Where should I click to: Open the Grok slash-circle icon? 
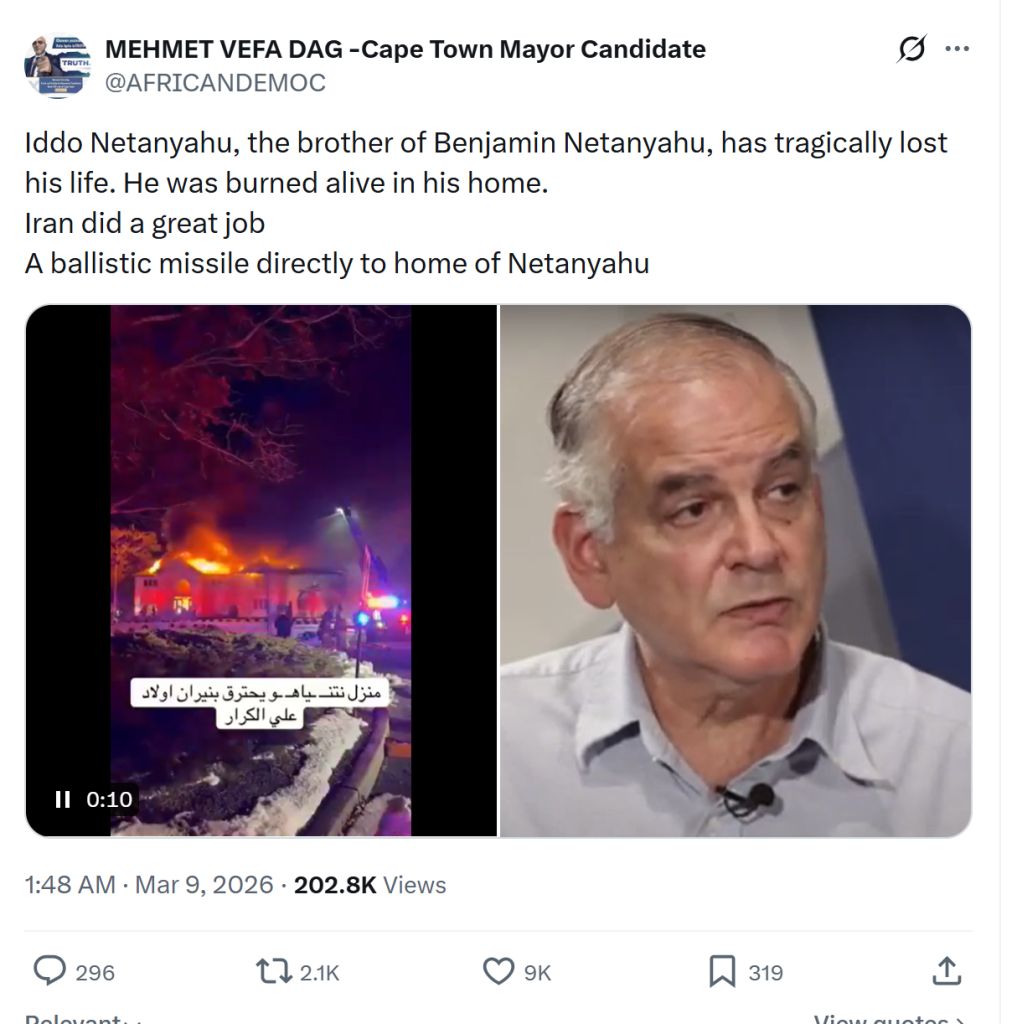[911, 49]
